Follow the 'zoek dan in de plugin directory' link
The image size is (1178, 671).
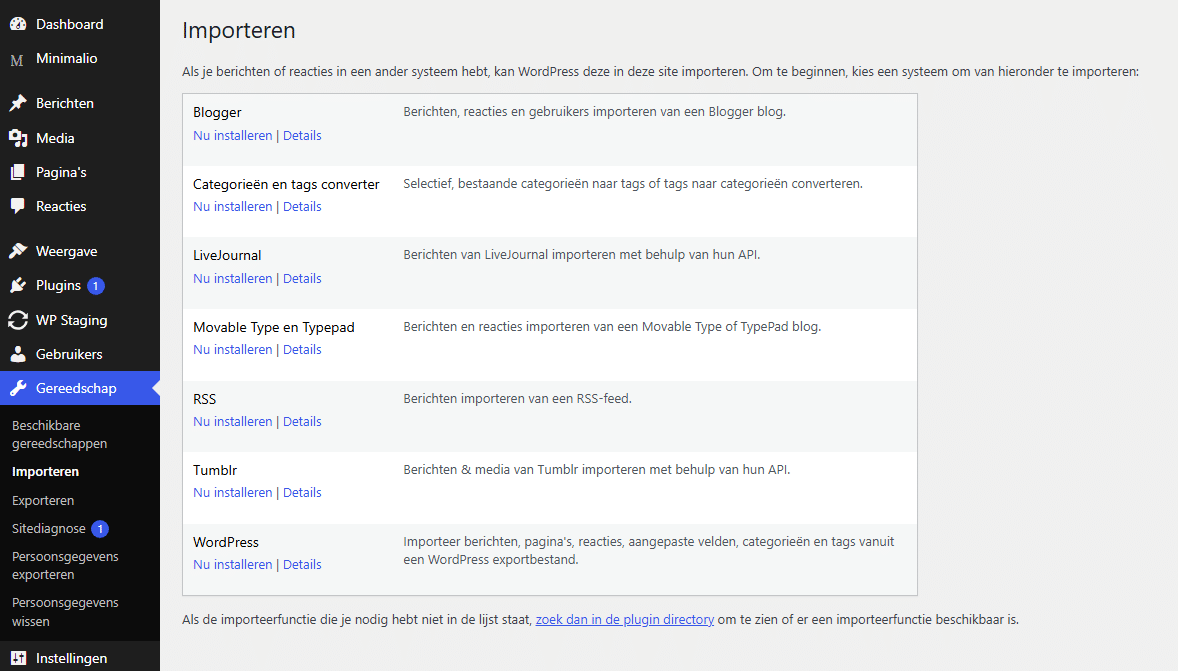point(624,620)
